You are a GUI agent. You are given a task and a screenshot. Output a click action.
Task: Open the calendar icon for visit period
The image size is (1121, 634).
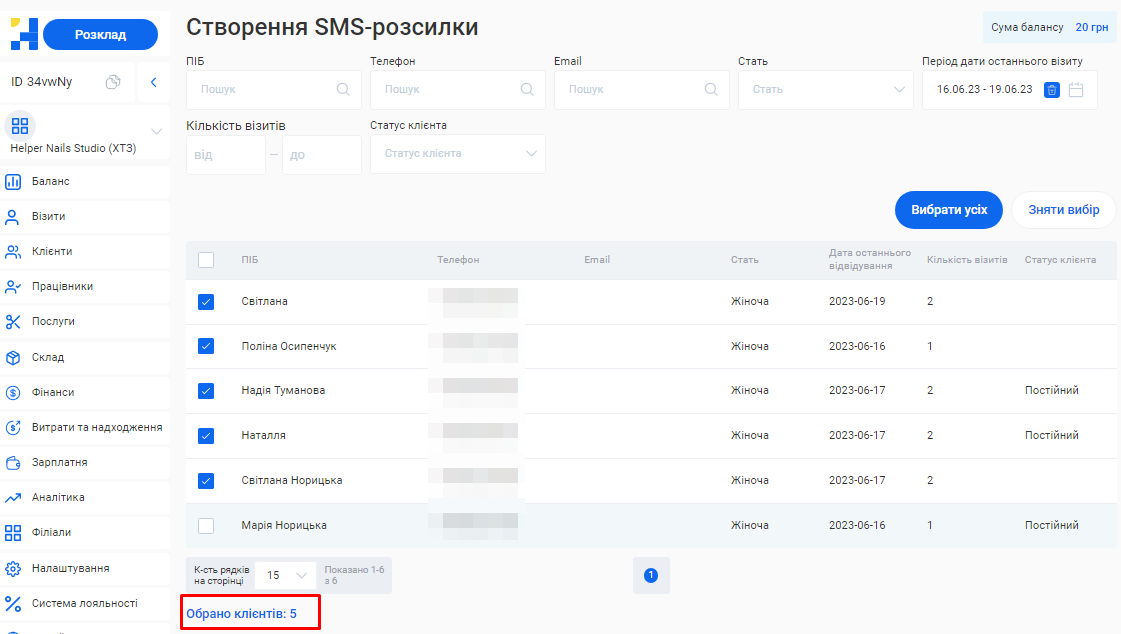1076,90
